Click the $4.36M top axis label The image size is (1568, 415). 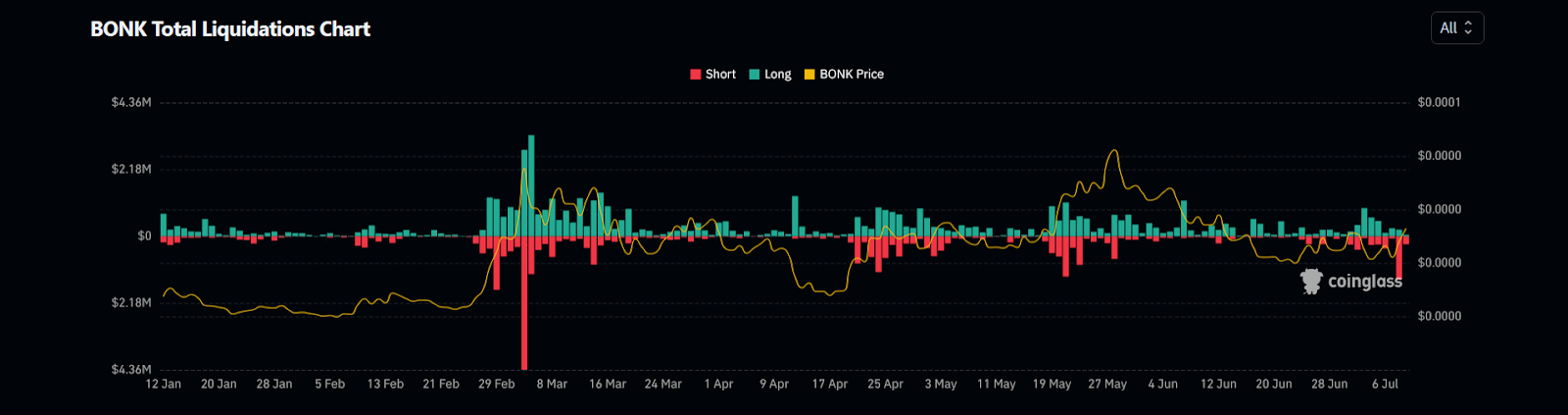pos(131,103)
